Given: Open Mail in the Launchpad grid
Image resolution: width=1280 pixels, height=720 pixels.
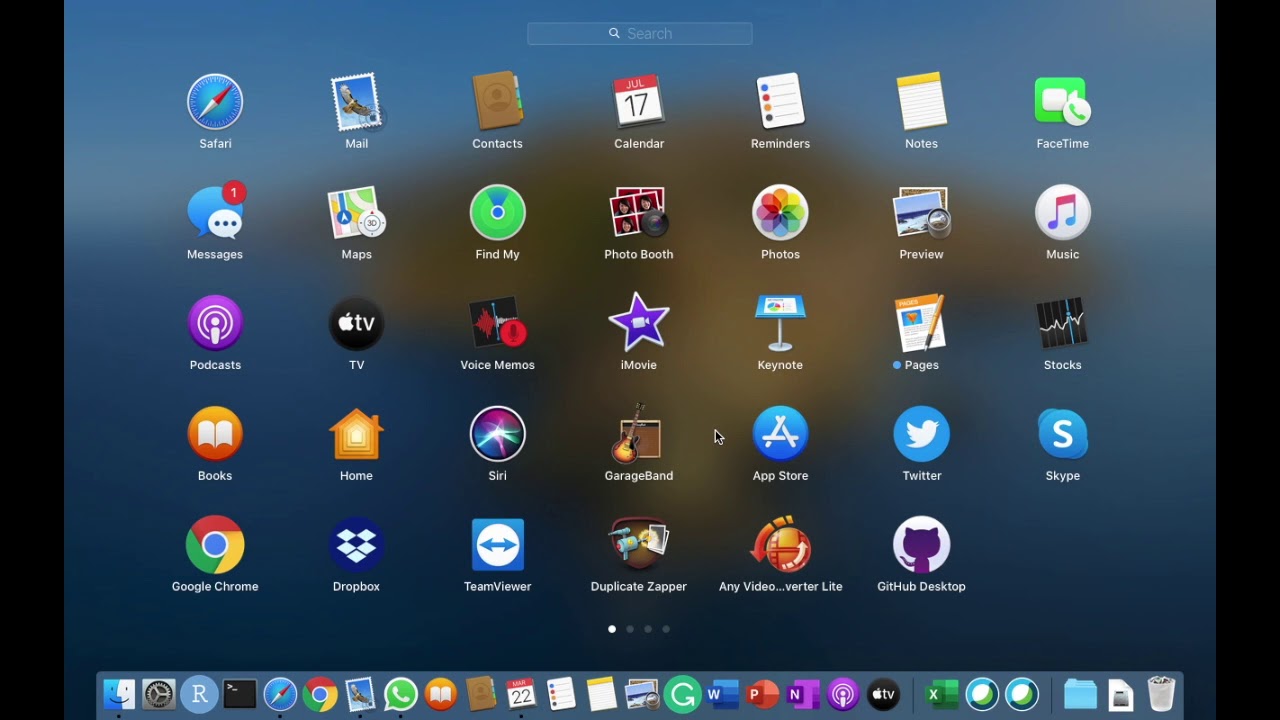Looking at the screenshot, I should coord(357,102).
